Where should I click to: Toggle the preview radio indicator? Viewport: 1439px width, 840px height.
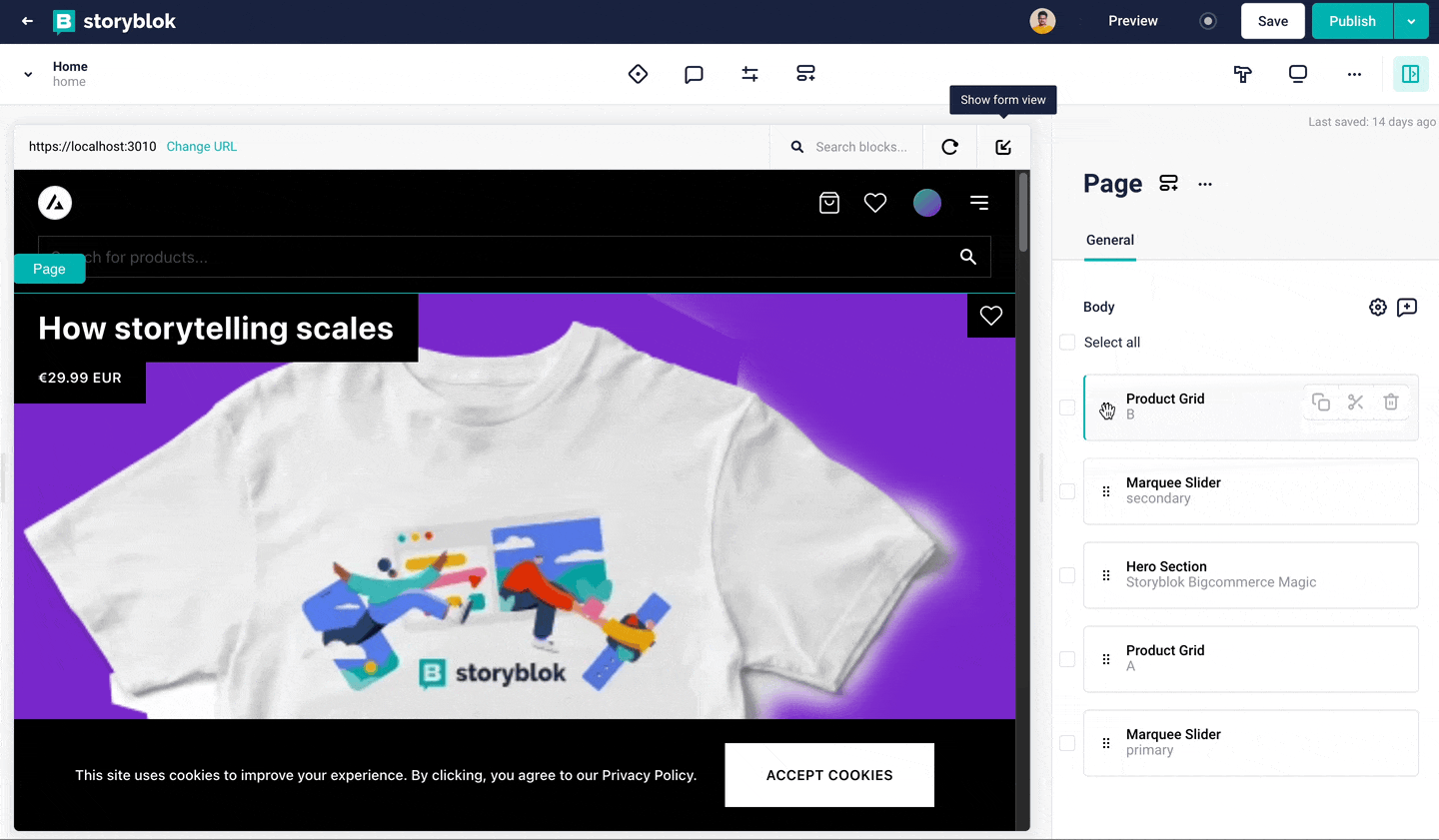tap(1208, 21)
